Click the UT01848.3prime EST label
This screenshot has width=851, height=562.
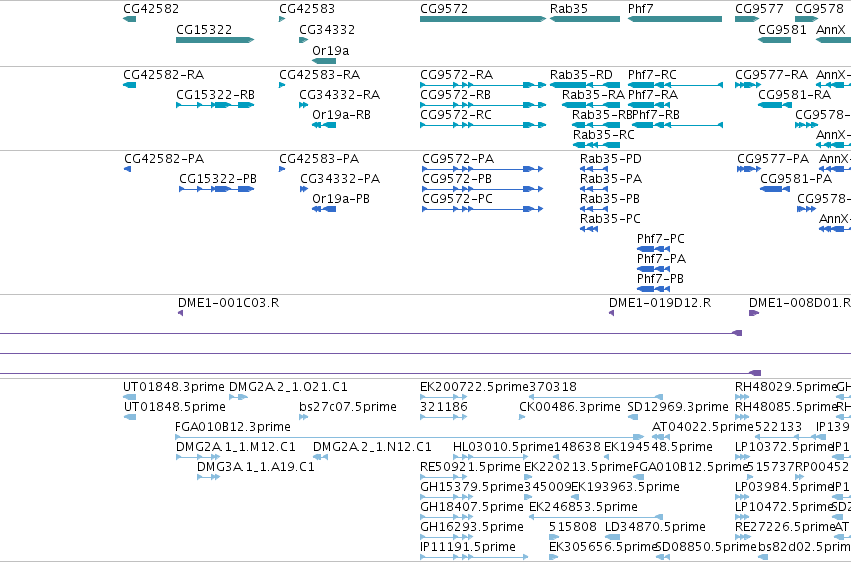click(x=173, y=386)
